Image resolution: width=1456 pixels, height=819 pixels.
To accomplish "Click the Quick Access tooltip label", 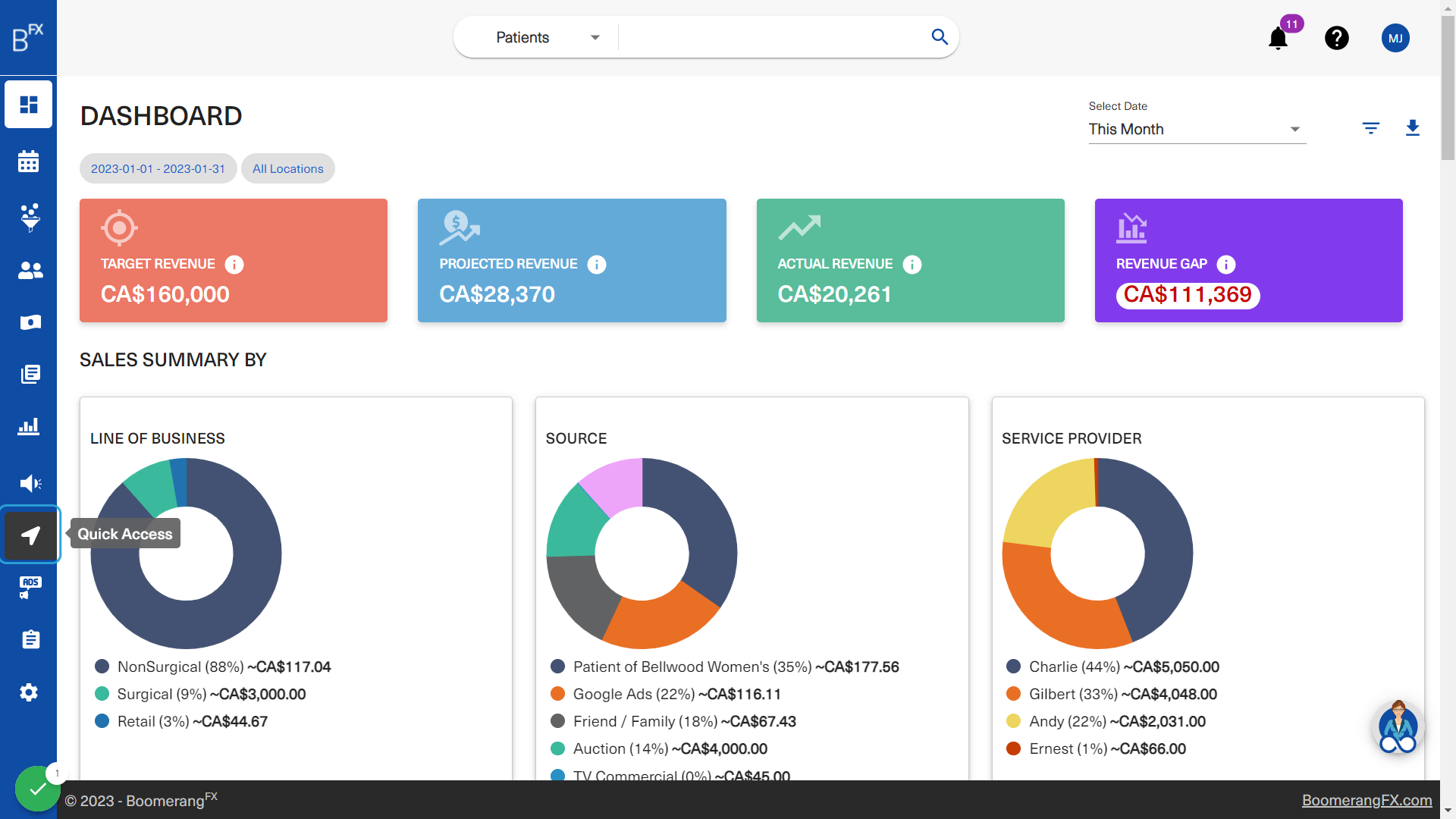I will [x=125, y=534].
